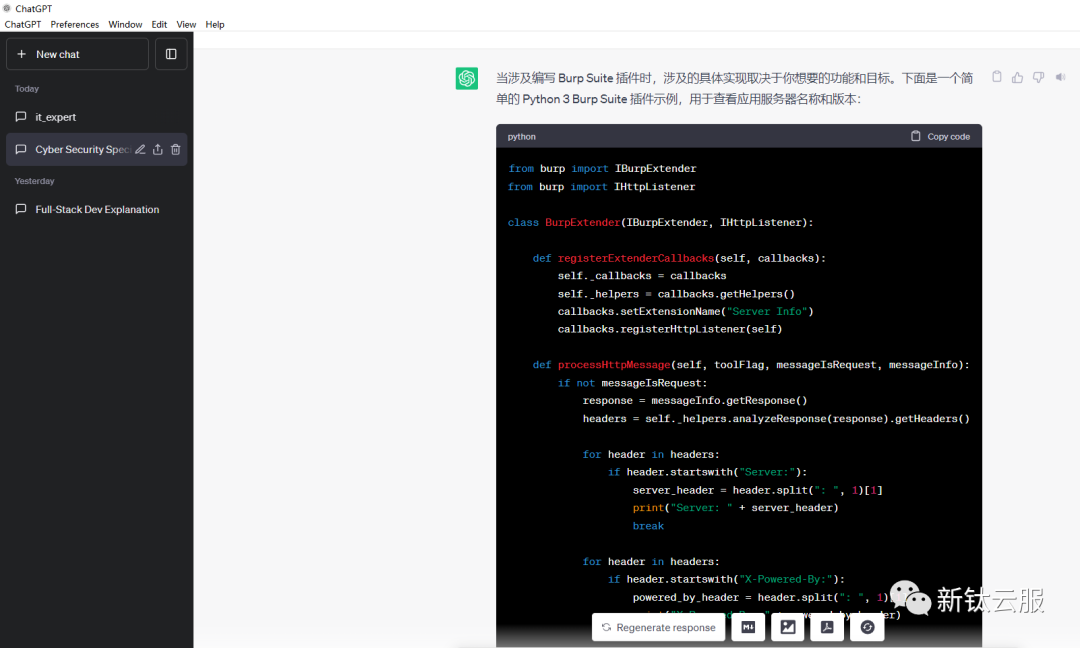Copy the response using the clipboard icon
1080x648 pixels.
click(x=997, y=77)
